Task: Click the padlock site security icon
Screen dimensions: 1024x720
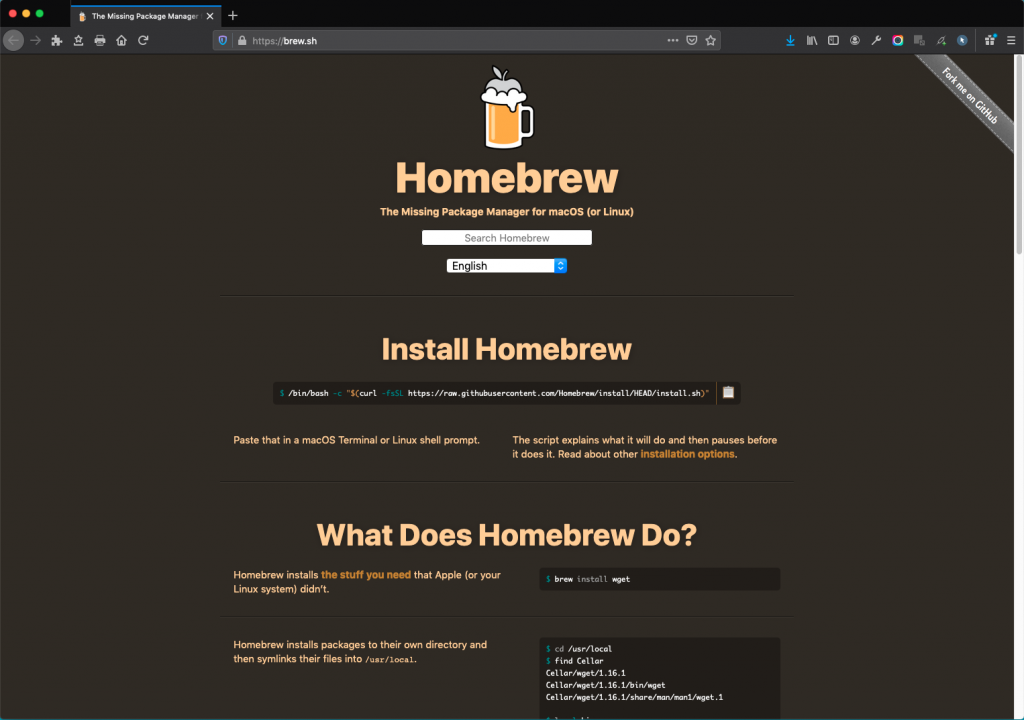Action: (x=242, y=41)
